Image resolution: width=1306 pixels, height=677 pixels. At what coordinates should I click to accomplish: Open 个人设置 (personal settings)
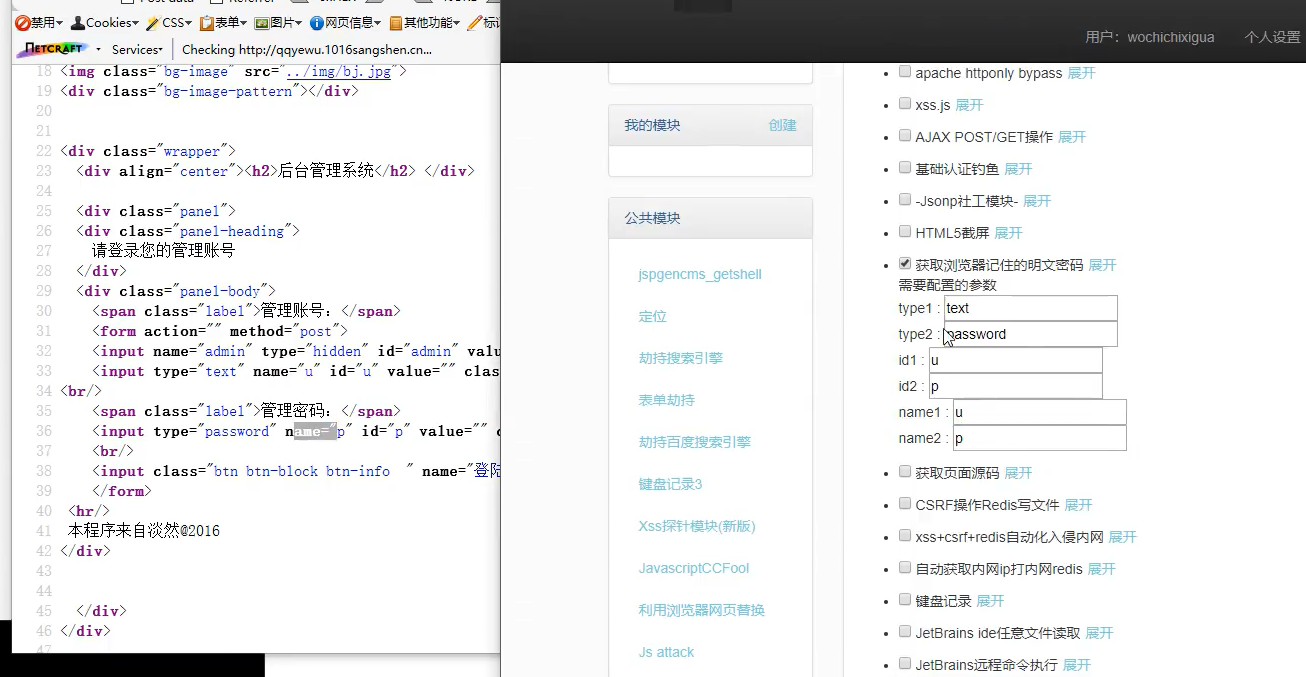pyautogui.click(x=1271, y=37)
